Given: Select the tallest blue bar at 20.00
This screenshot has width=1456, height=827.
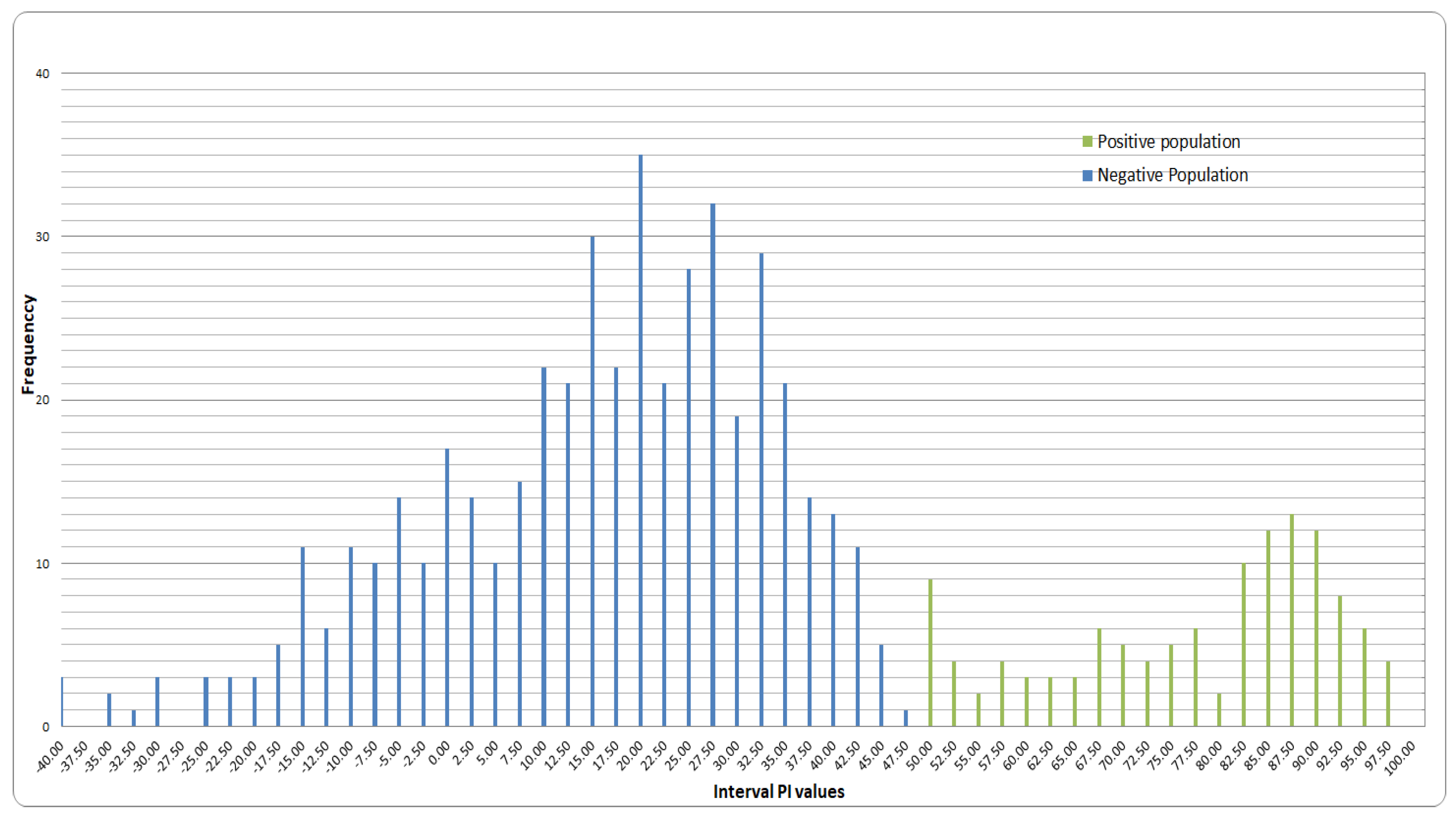Looking at the screenshot, I should (x=640, y=440).
